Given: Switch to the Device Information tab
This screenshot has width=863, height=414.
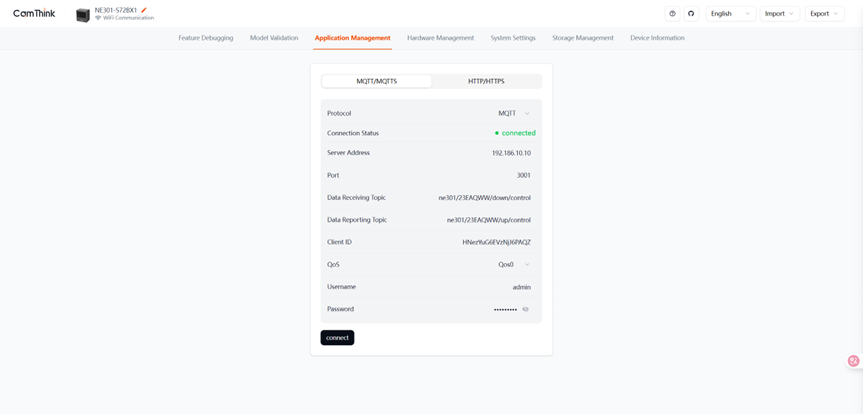Looking at the screenshot, I should (x=657, y=38).
